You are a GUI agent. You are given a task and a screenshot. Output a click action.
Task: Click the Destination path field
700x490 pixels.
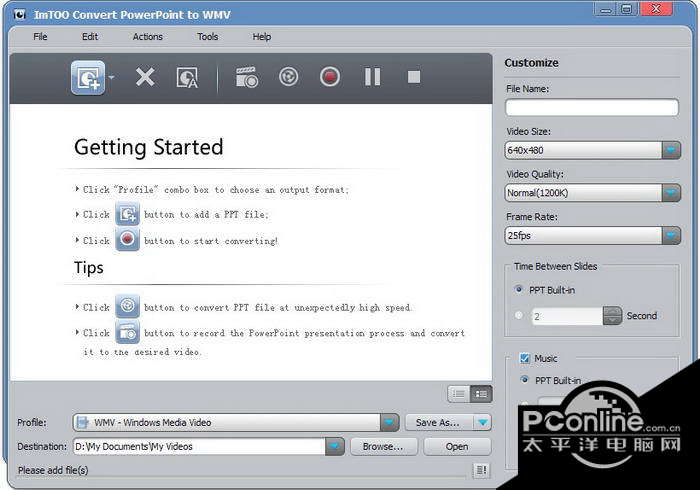[200, 446]
